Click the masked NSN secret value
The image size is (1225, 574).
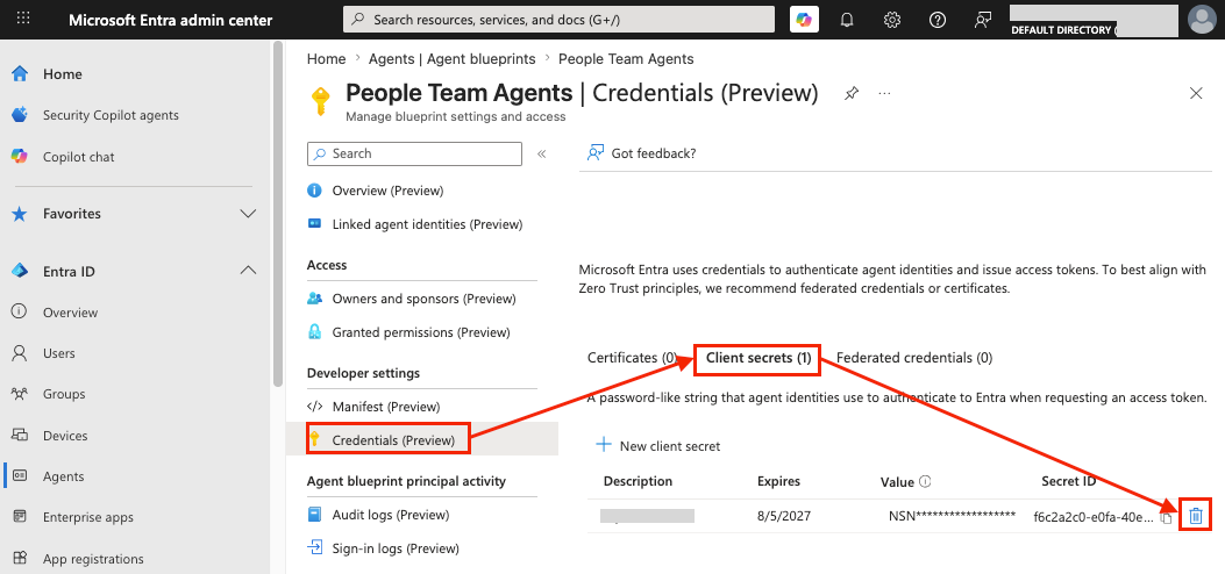point(952,516)
